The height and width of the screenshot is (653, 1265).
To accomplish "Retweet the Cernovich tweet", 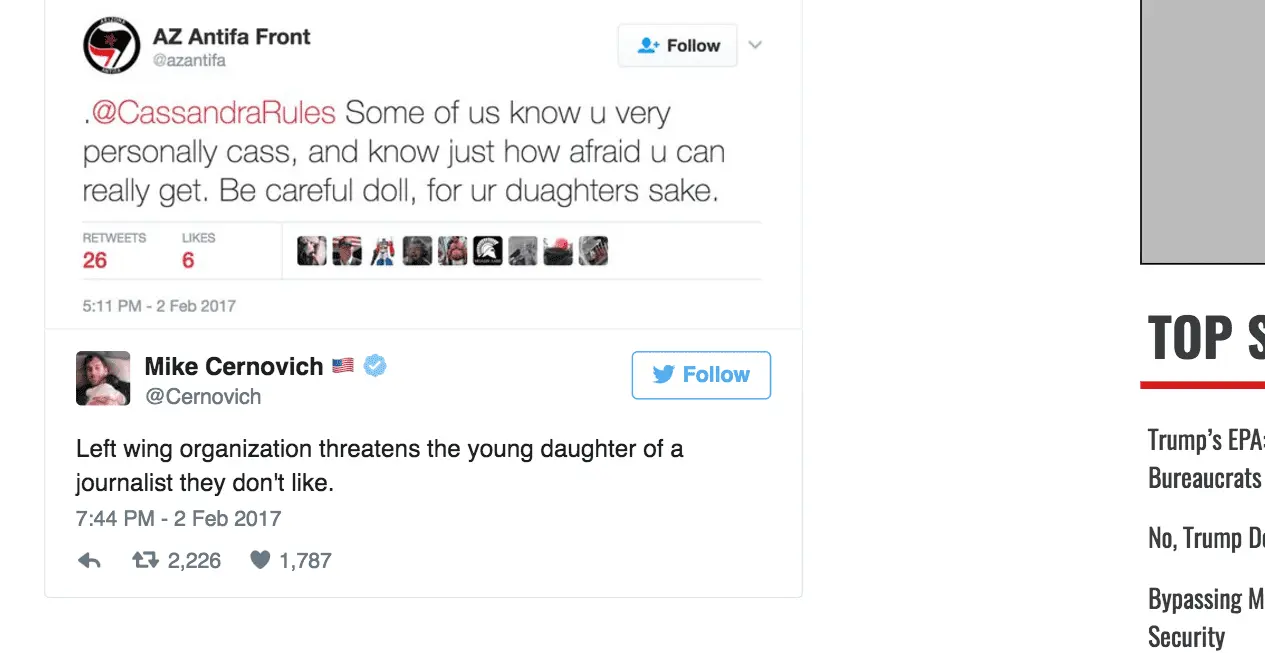I will pyautogui.click(x=146, y=561).
